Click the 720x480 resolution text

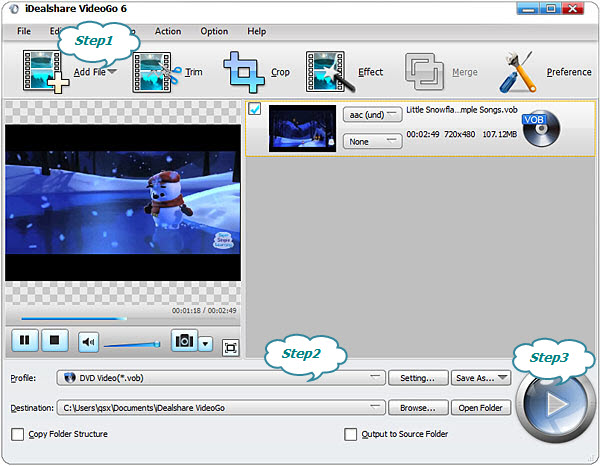pos(460,134)
